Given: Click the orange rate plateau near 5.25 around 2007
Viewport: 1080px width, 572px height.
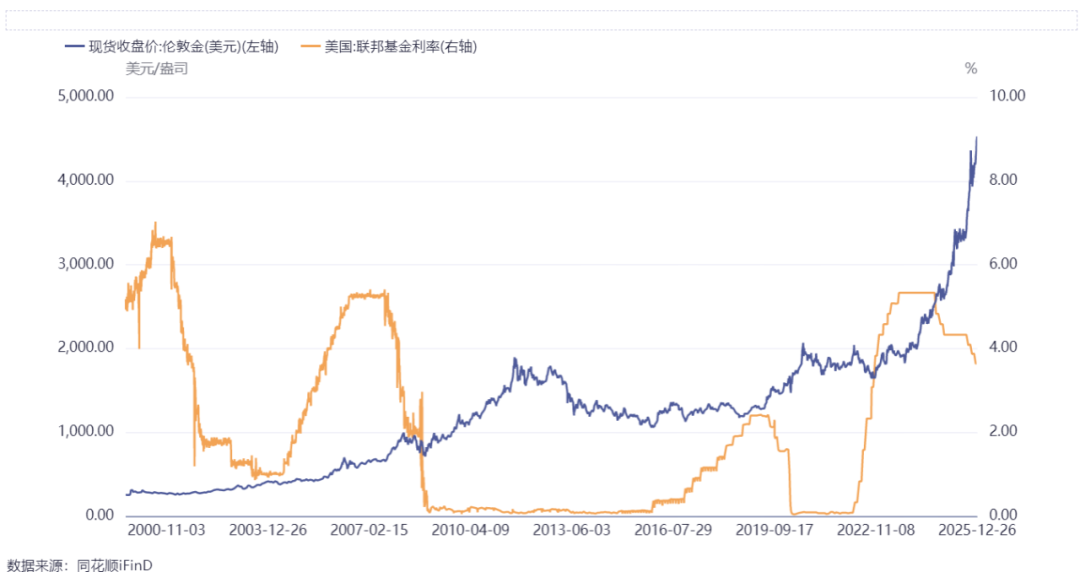Looking at the screenshot, I should [365, 295].
